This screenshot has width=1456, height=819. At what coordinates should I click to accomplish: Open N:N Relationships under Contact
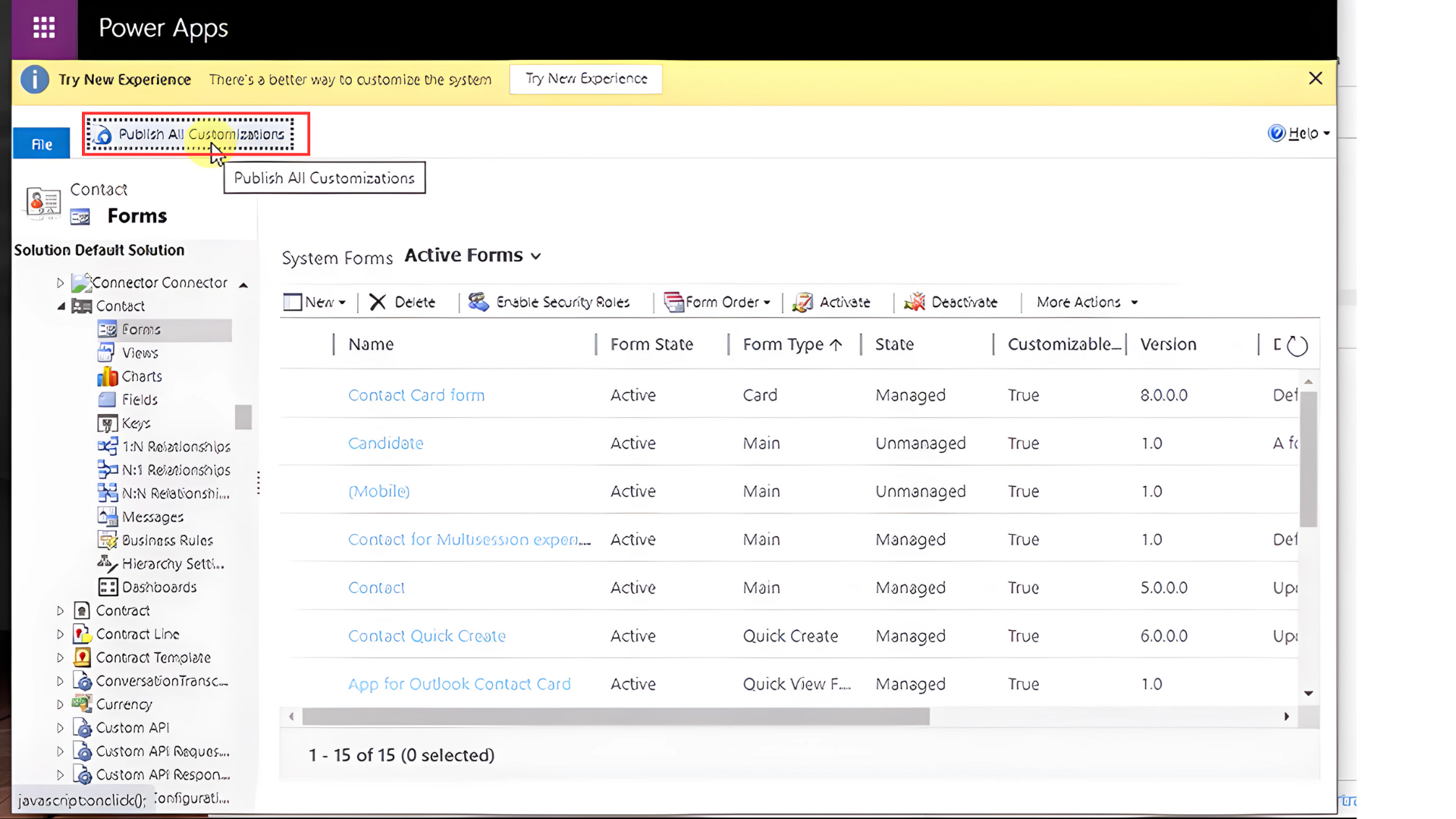[175, 494]
